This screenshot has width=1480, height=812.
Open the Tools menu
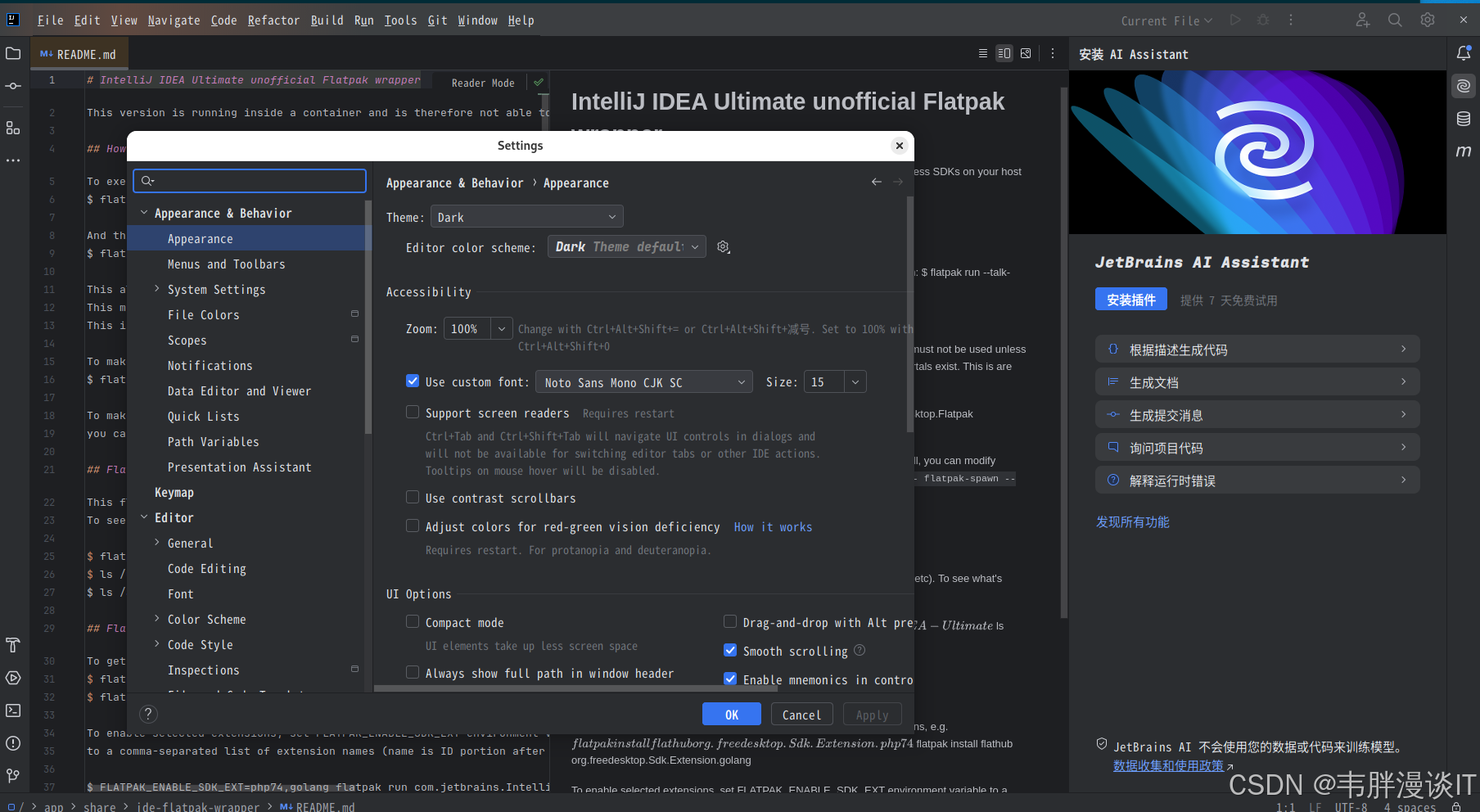400,20
